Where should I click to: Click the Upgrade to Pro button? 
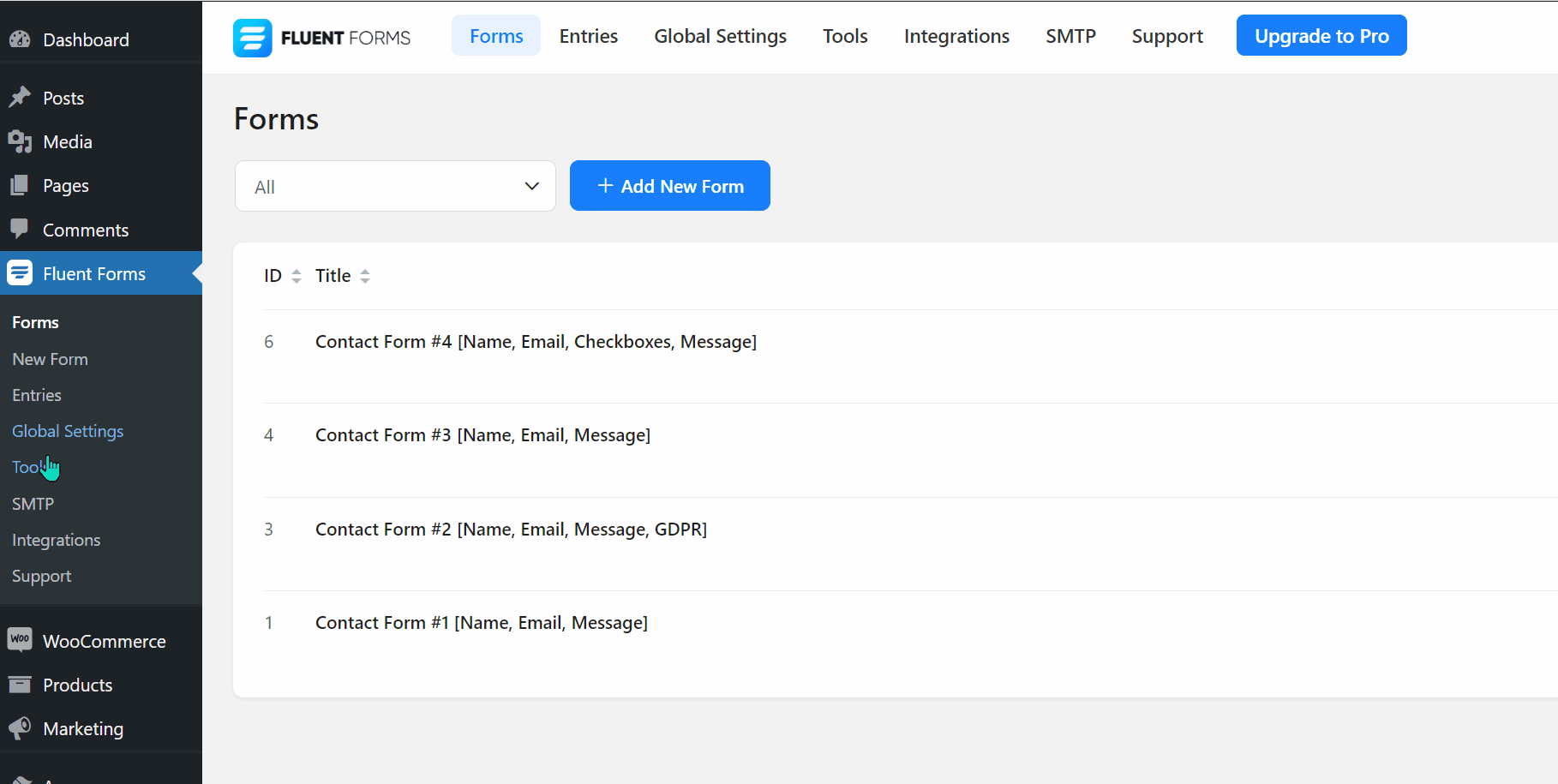[x=1321, y=35]
